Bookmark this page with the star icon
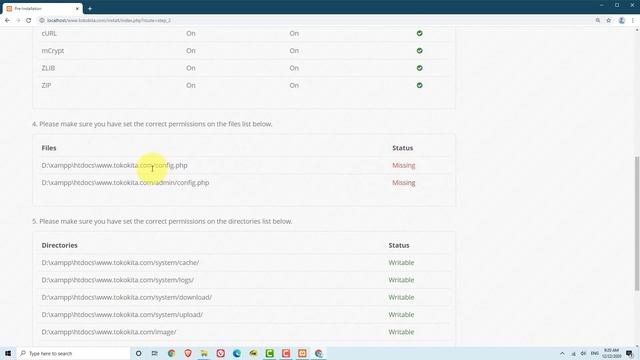The width and height of the screenshot is (640, 360). click(x=609, y=20)
